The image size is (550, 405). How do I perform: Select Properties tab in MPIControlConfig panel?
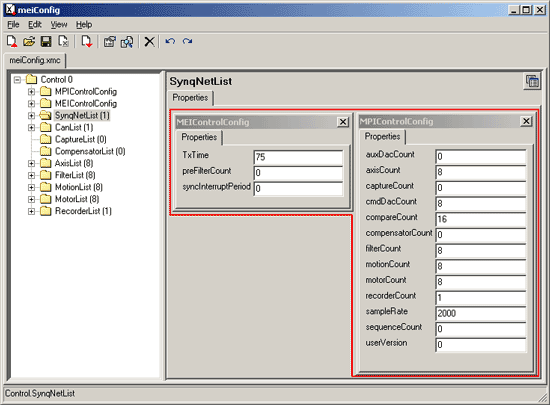click(382, 136)
